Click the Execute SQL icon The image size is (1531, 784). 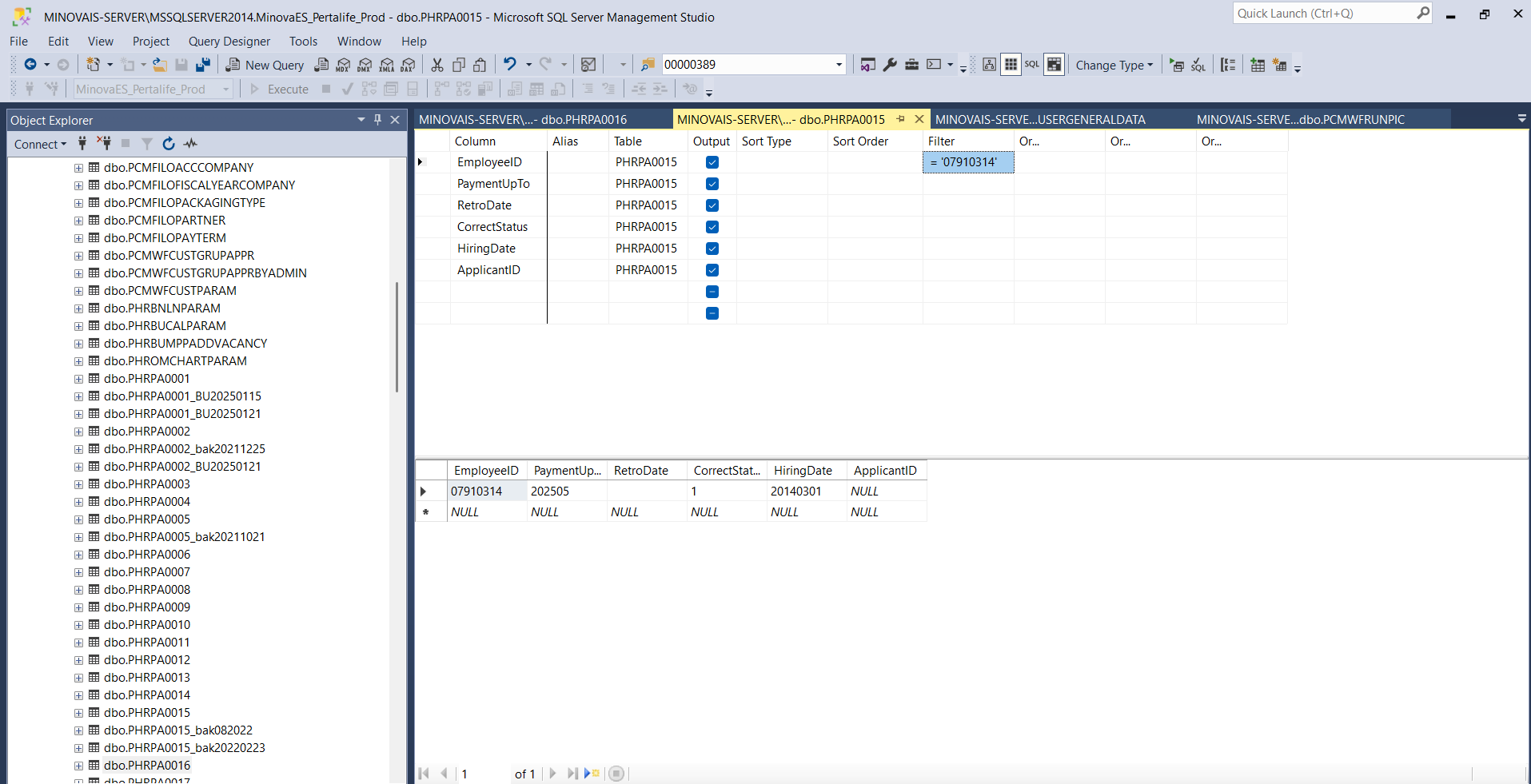pyautogui.click(x=1177, y=66)
